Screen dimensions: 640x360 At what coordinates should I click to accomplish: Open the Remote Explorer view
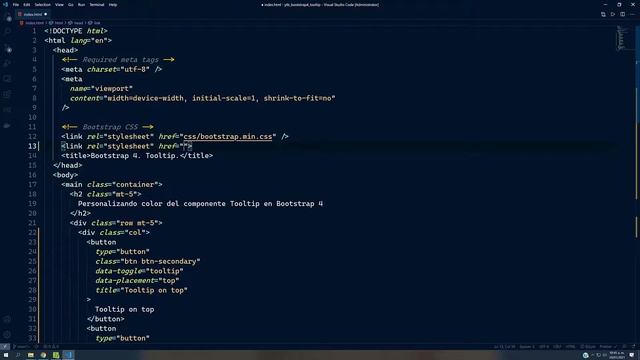[x=8, y=79]
